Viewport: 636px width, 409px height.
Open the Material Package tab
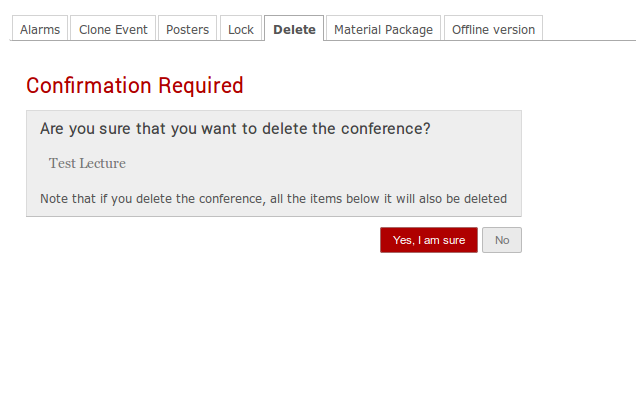(x=383, y=28)
